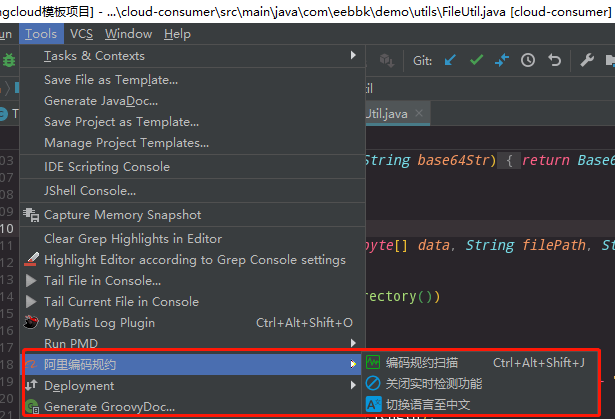The height and width of the screenshot is (419, 615).
Task: Open settings wrench icon in toolbar
Action: 587,60
